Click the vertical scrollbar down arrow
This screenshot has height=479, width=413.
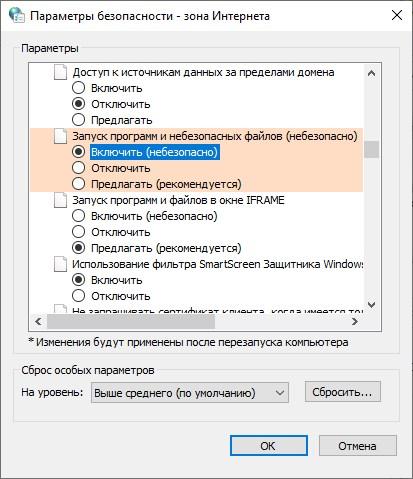371,304
